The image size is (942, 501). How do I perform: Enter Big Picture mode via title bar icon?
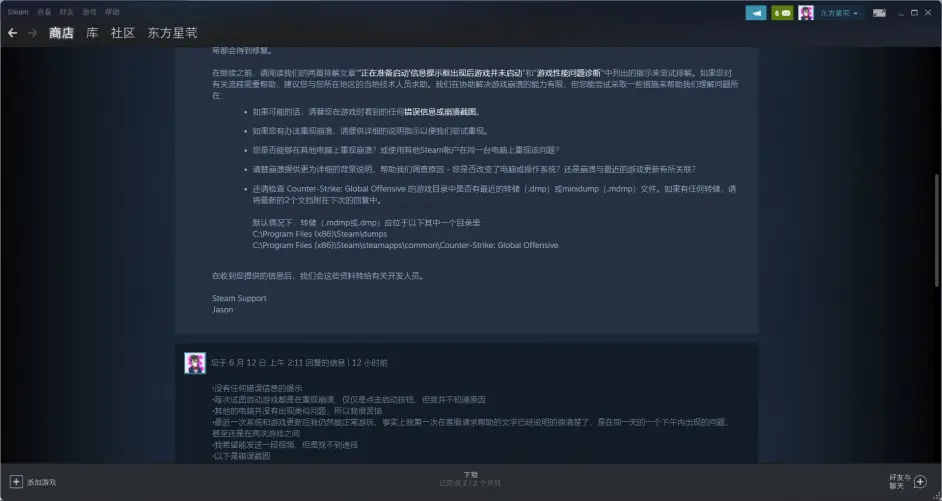coord(879,13)
